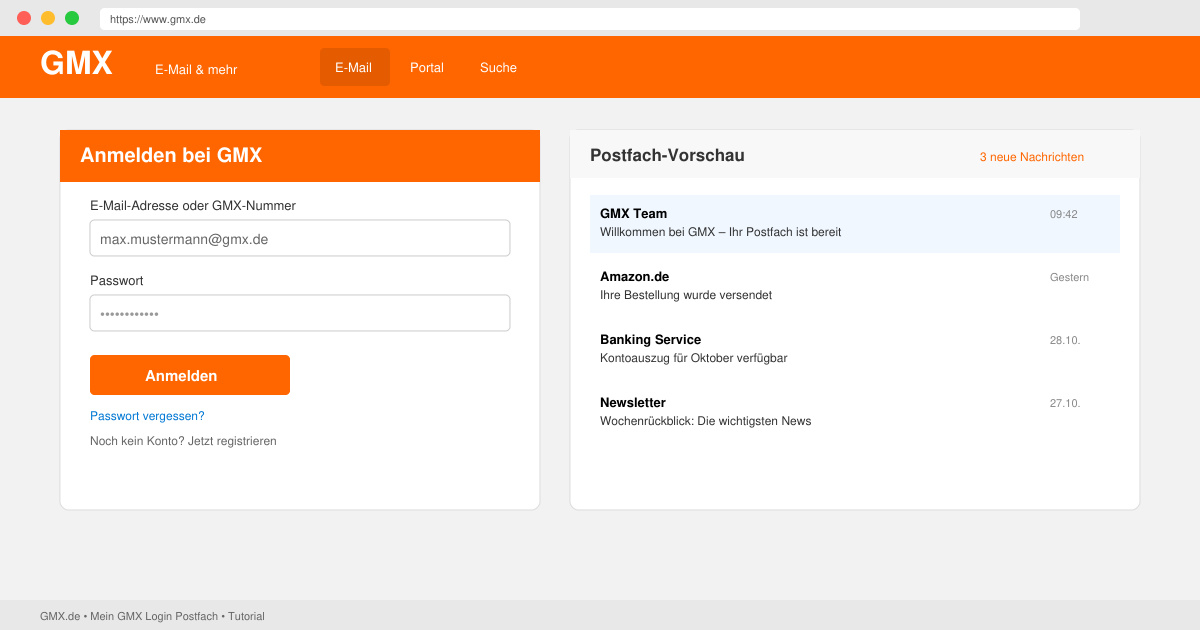Open the Amazon.de message
Image resolution: width=1200 pixels, height=630 pixels.
(x=855, y=286)
